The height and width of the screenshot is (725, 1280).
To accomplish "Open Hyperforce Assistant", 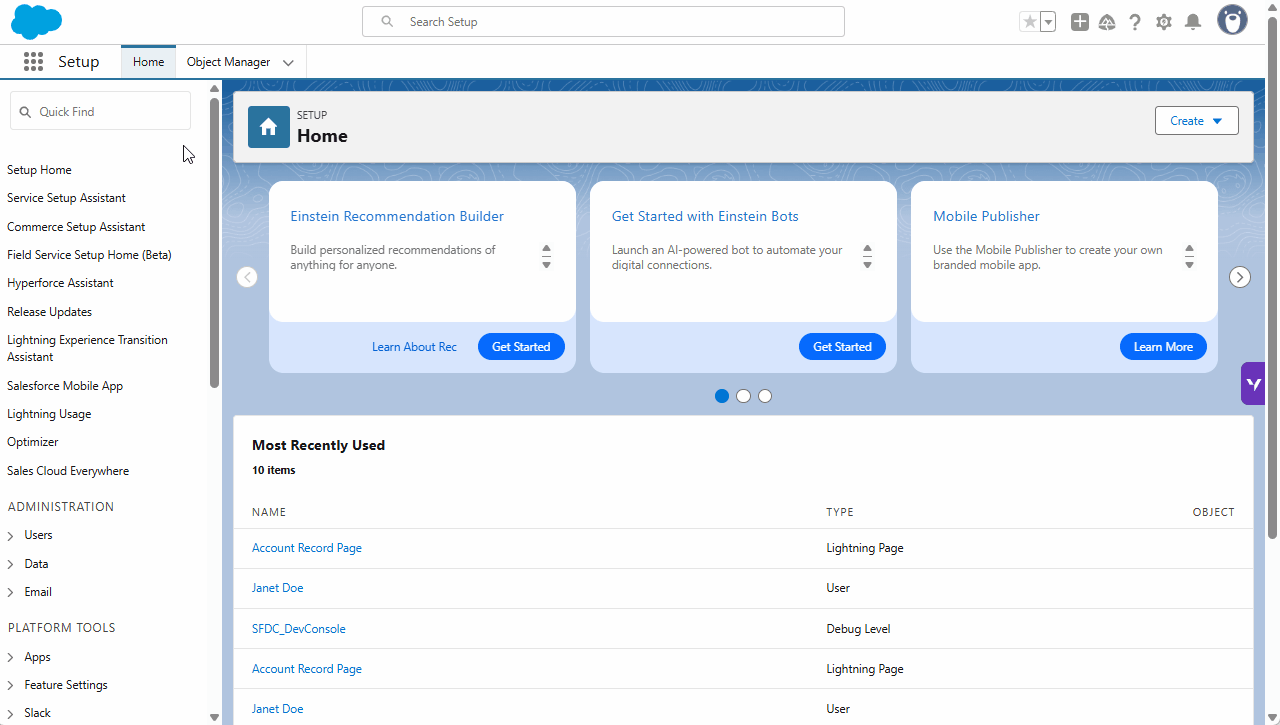I will pos(60,283).
